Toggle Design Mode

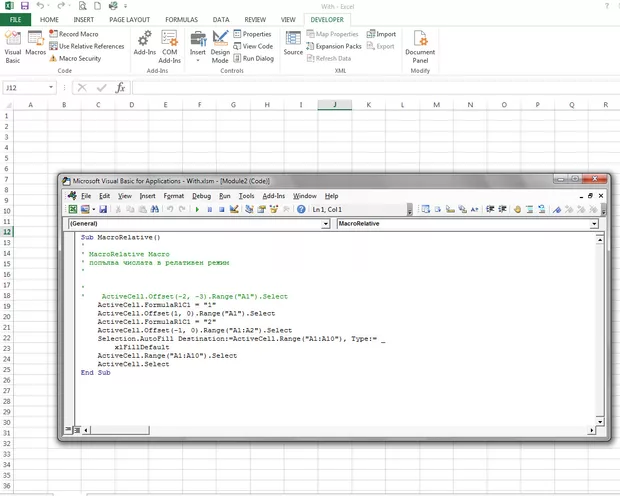point(220,47)
